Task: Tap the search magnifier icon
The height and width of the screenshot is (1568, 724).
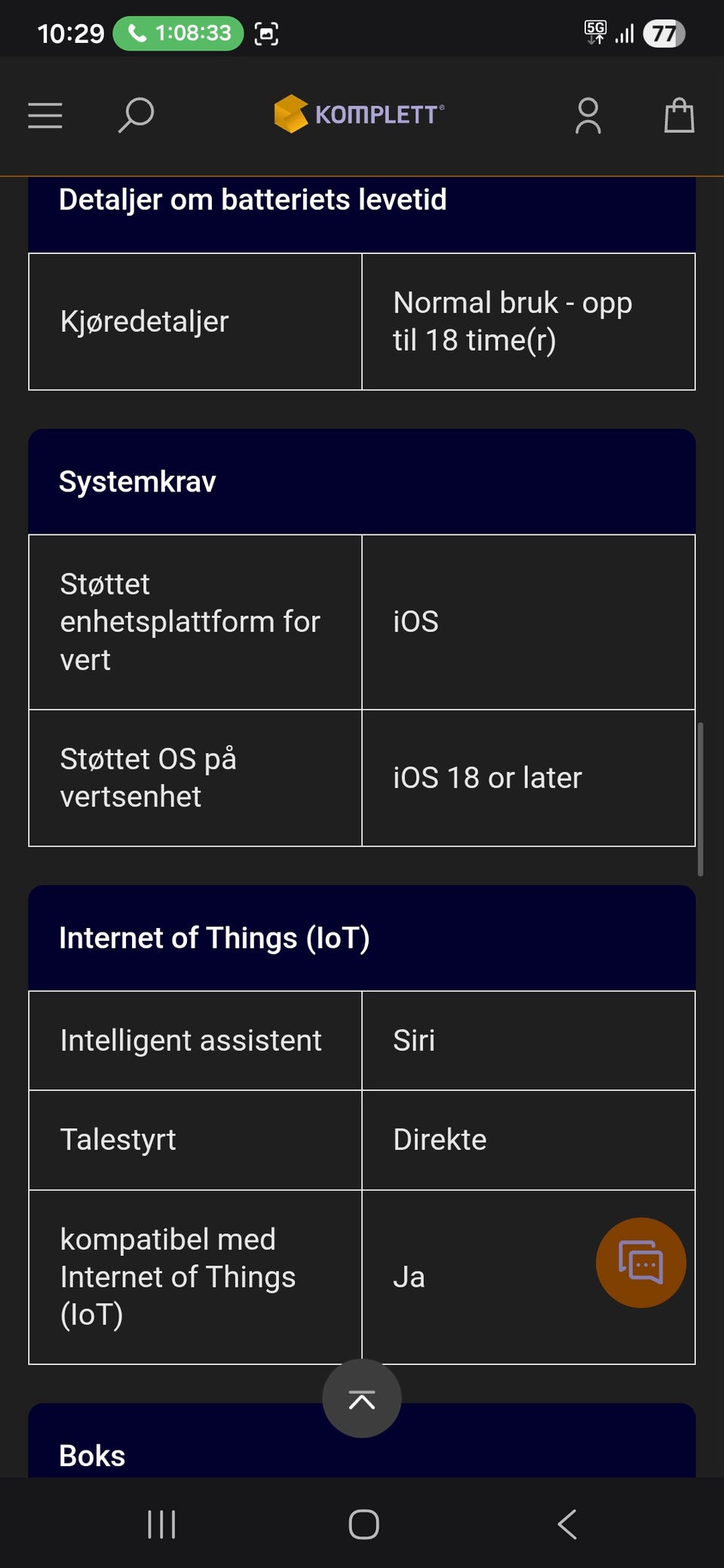Action: [x=137, y=115]
